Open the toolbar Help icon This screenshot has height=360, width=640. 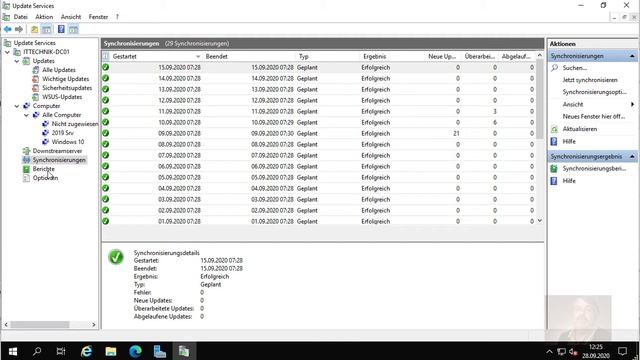[61, 29]
